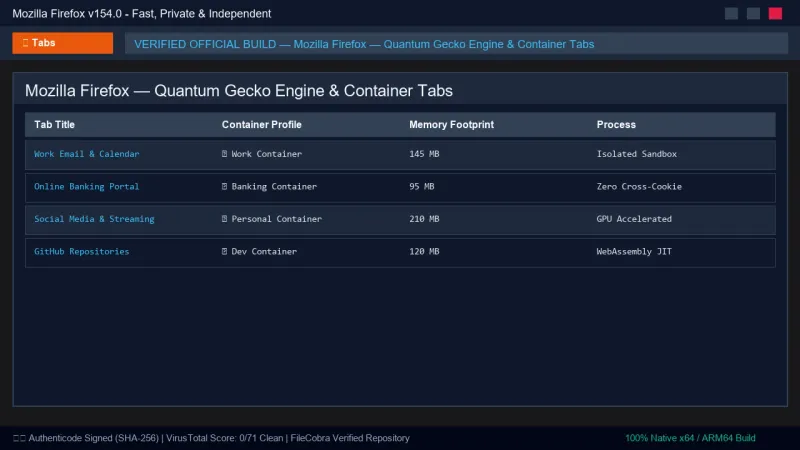Image resolution: width=800 pixels, height=450 pixels.
Task: Open the Online Banking Portal link
Action: 87,187
